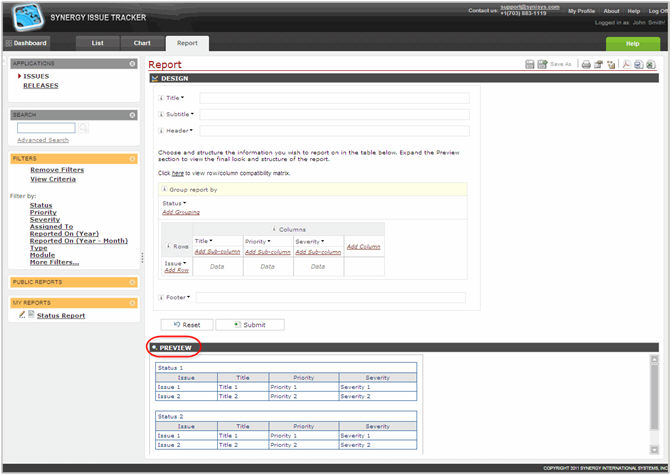Click the info icon beside Columns heading
This screenshot has height=475, width=672.
pyautogui.click(x=274, y=229)
